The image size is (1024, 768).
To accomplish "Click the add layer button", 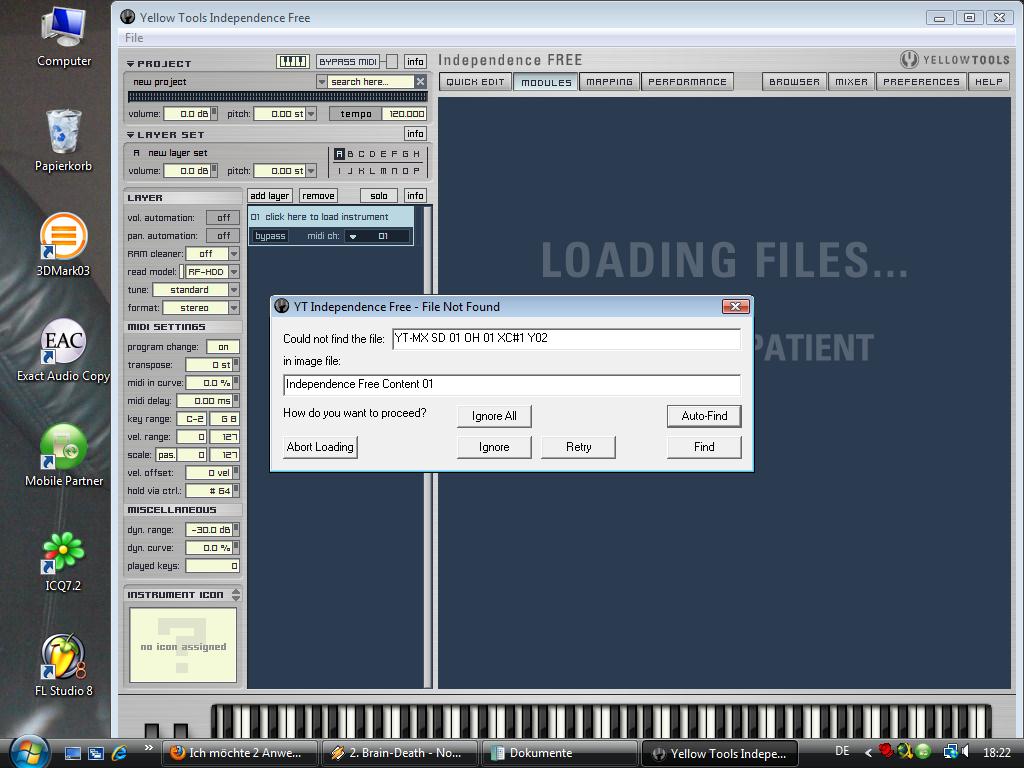I will click(270, 196).
